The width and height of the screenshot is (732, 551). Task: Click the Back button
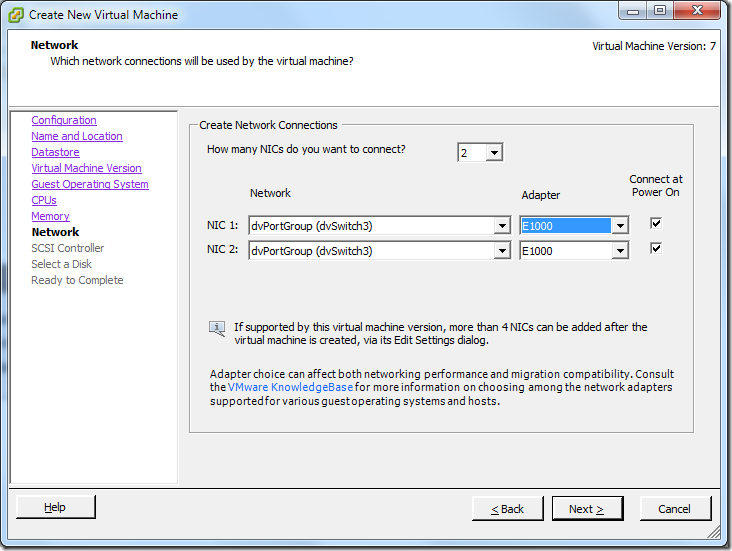tap(508, 509)
